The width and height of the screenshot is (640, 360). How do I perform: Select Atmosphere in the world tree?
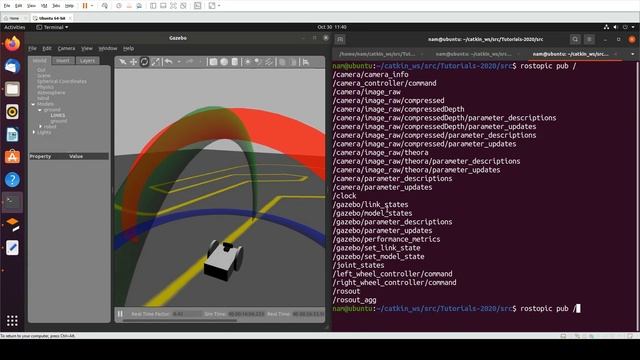click(x=51, y=93)
